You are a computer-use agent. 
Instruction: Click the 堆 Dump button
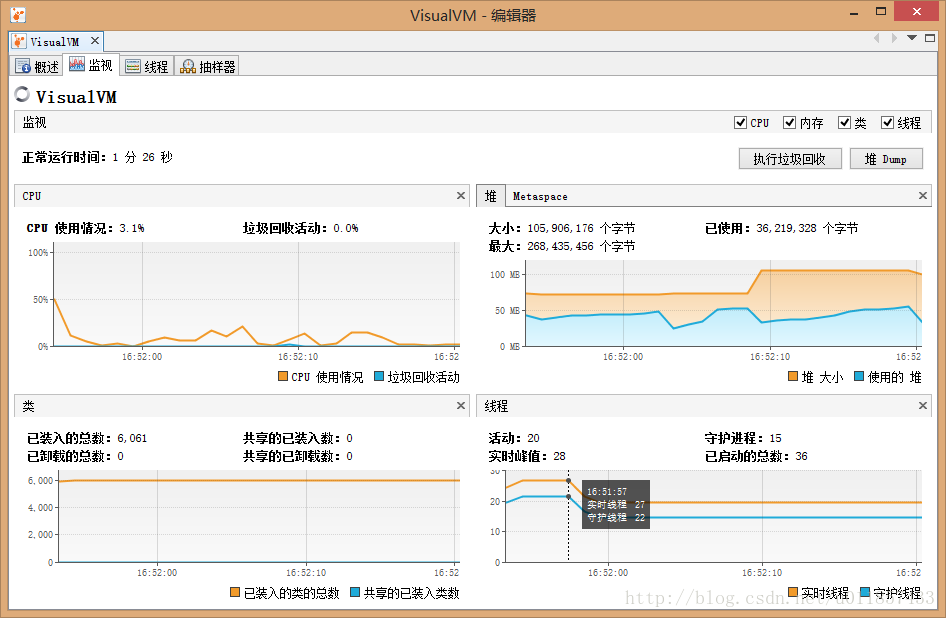[886, 159]
